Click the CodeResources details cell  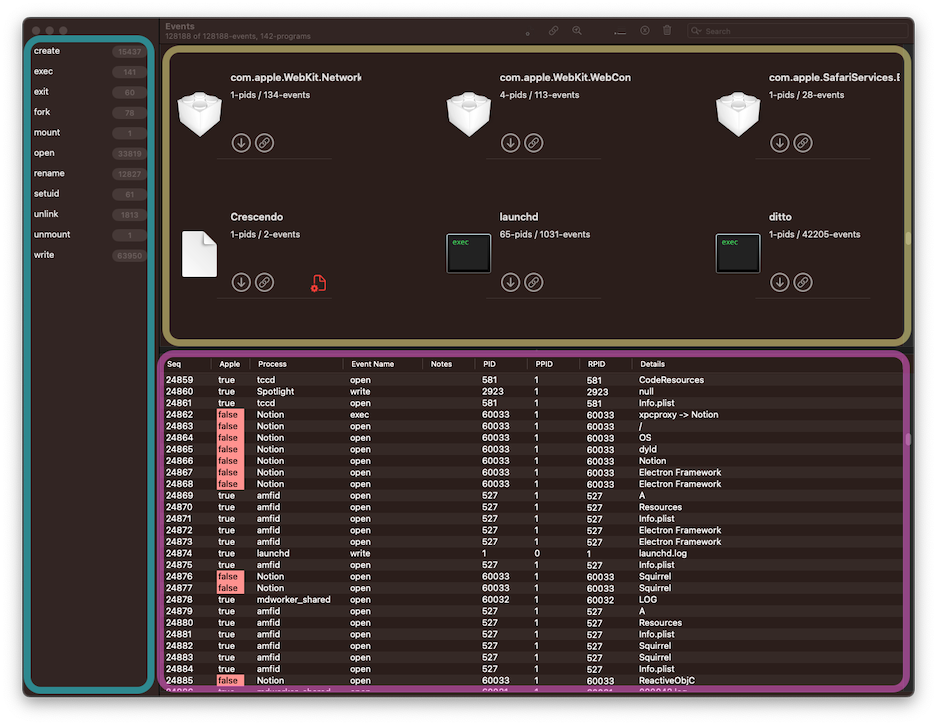coord(671,380)
